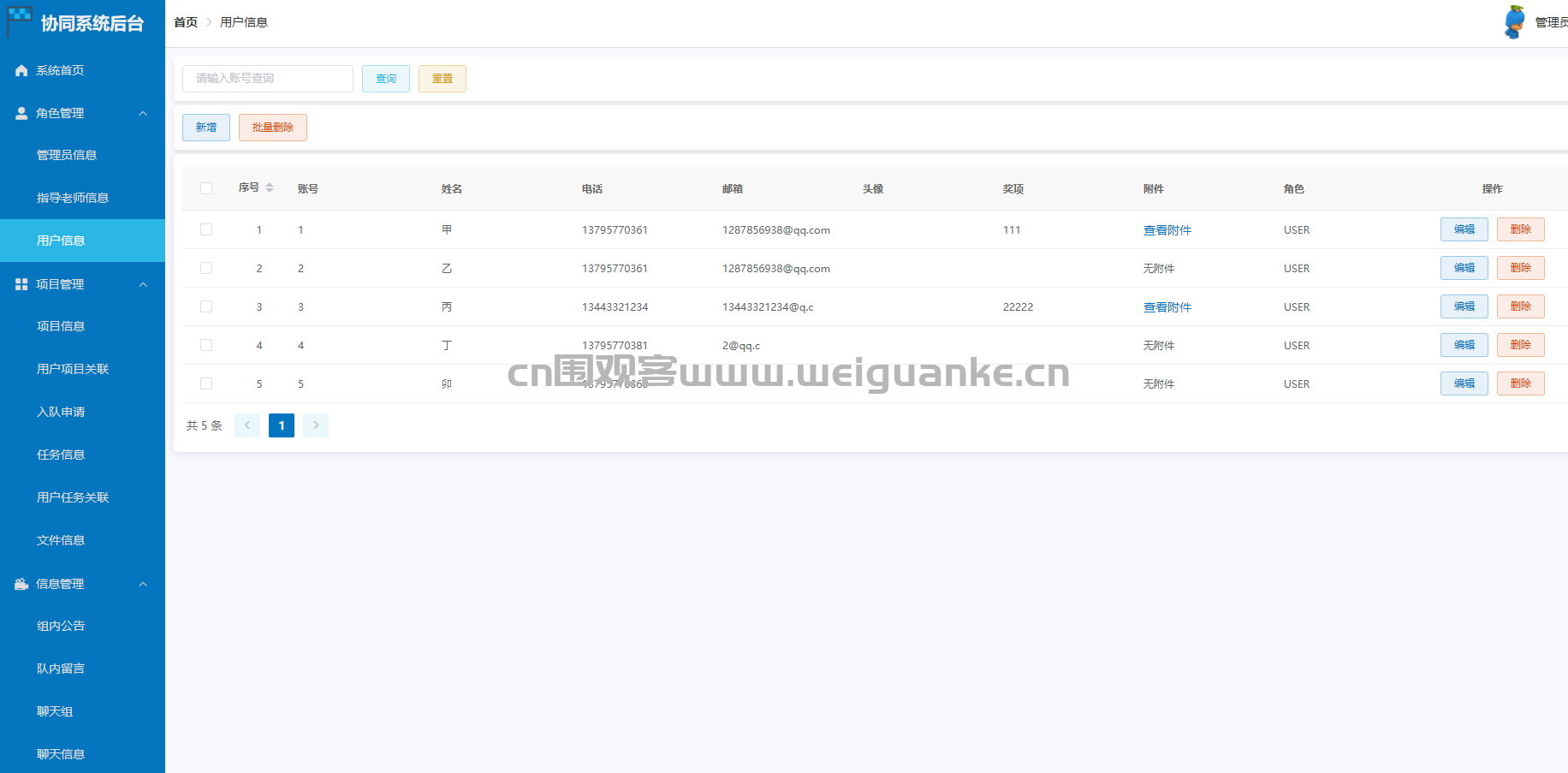1568x773 pixels.
Task: Collapse the 项目管理 menu chevron
Action: pyautogui.click(x=143, y=284)
